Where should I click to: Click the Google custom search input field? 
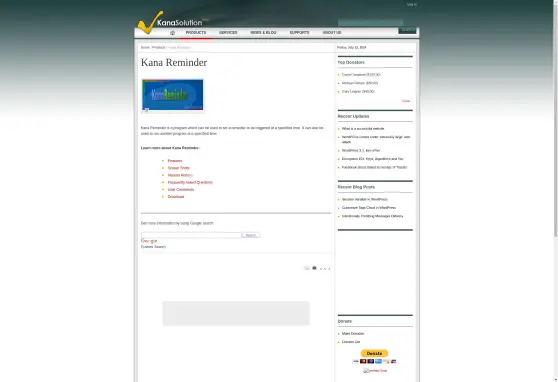point(191,235)
